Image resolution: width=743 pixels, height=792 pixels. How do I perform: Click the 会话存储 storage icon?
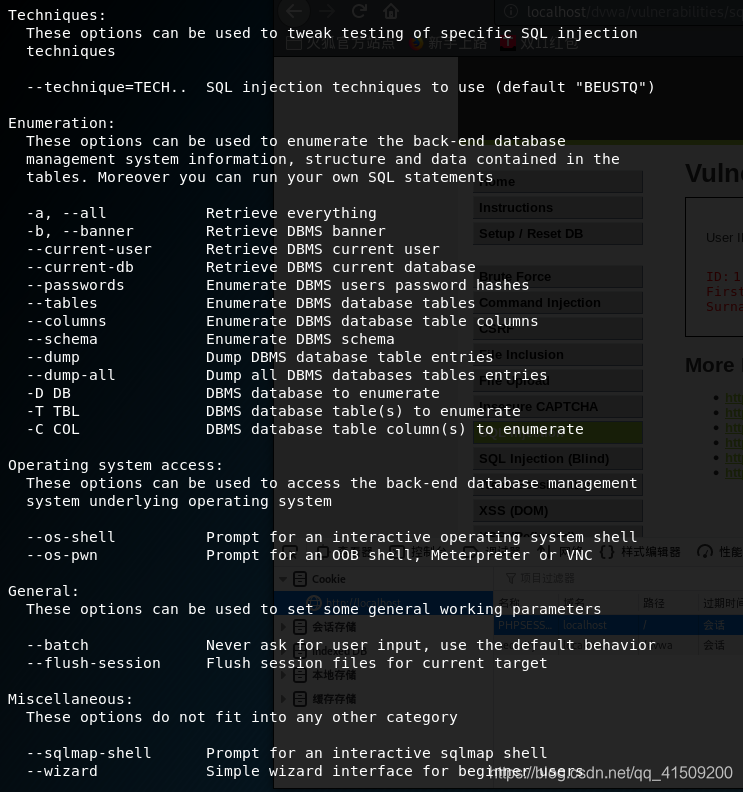[x=300, y=627]
